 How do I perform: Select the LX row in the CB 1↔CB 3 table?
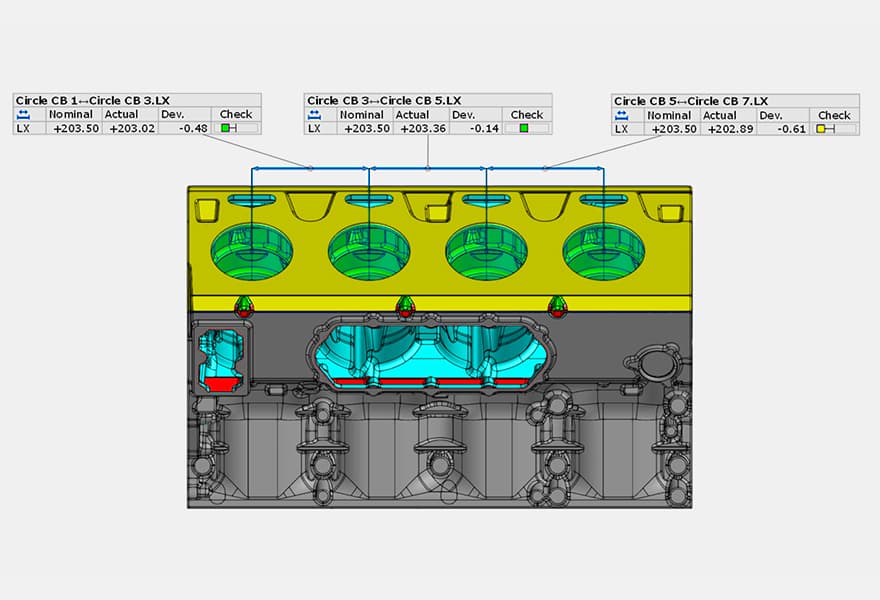(x=22, y=128)
